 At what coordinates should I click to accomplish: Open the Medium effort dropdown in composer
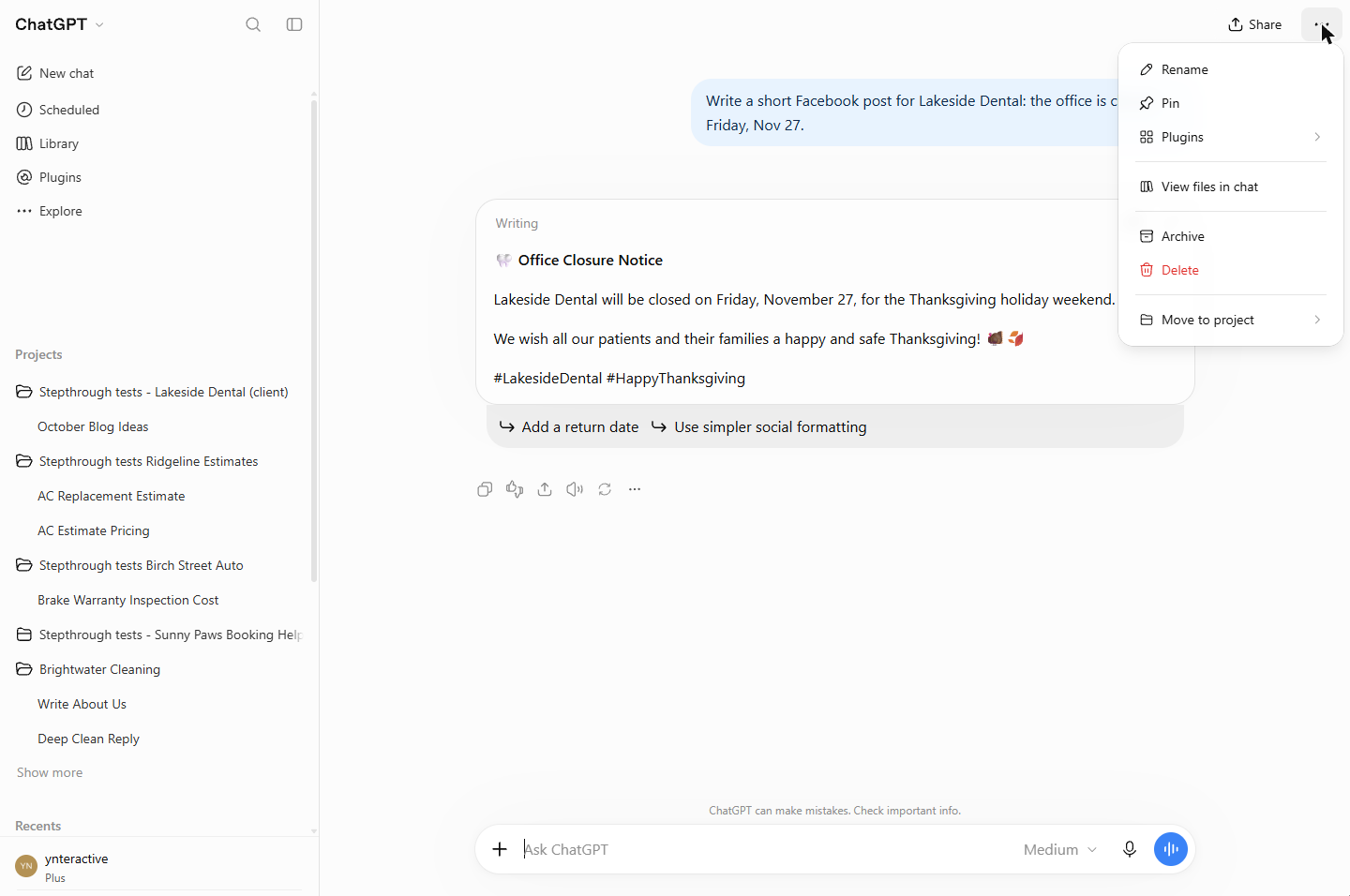[1060, 849]
